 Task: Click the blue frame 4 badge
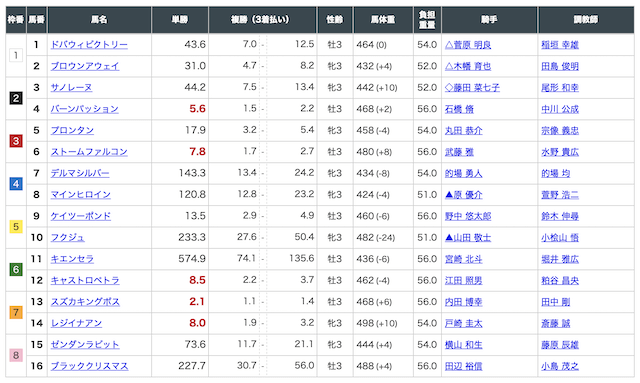coord(16,184)
